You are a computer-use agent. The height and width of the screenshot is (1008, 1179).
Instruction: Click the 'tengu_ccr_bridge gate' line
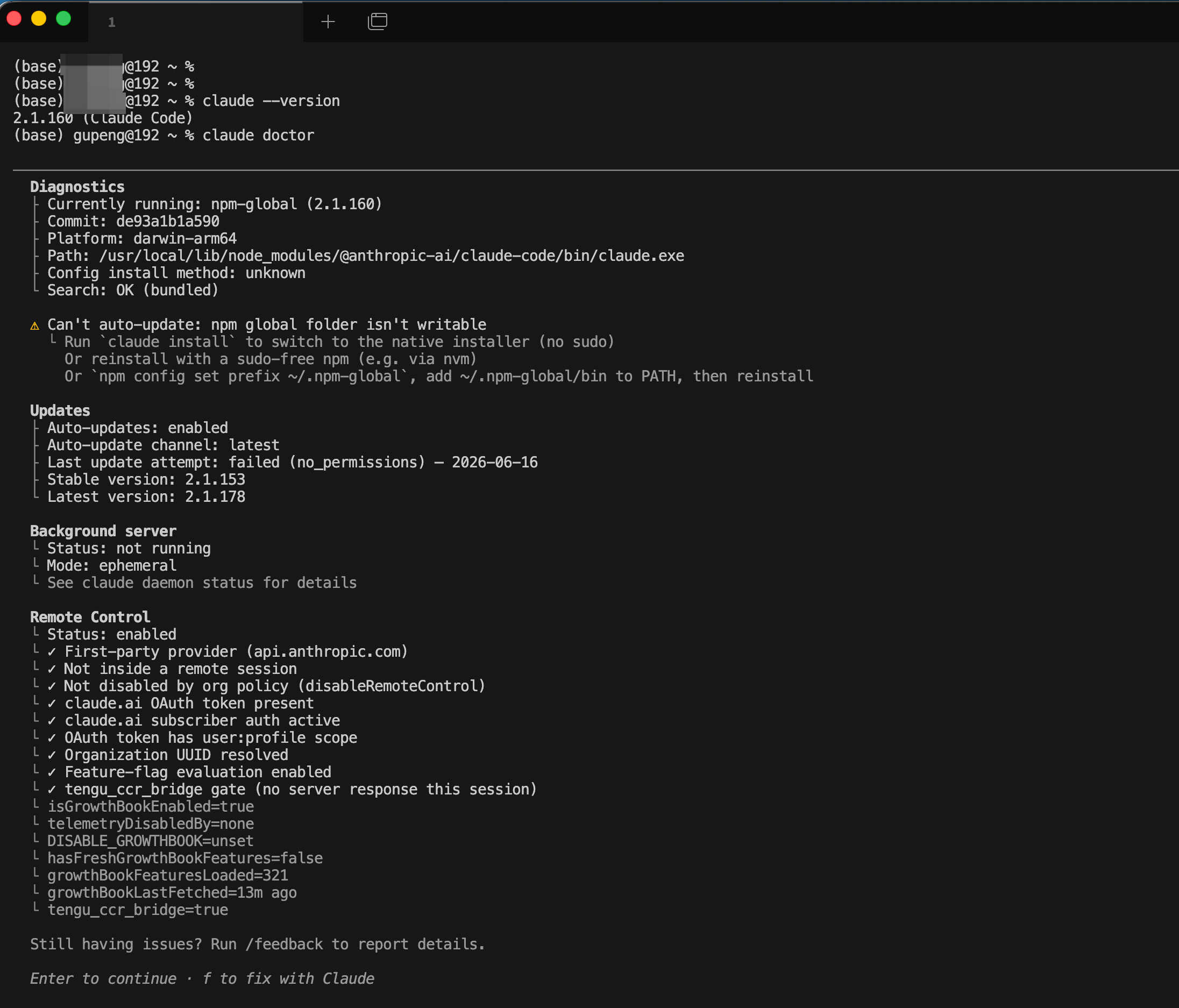coord(293,790)
